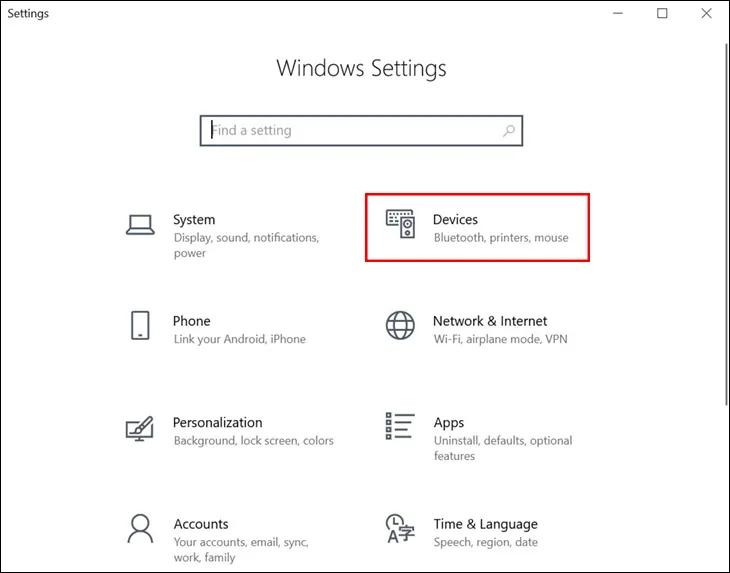Open Time & Language heading
730x573 pixels.
point(486,524)
